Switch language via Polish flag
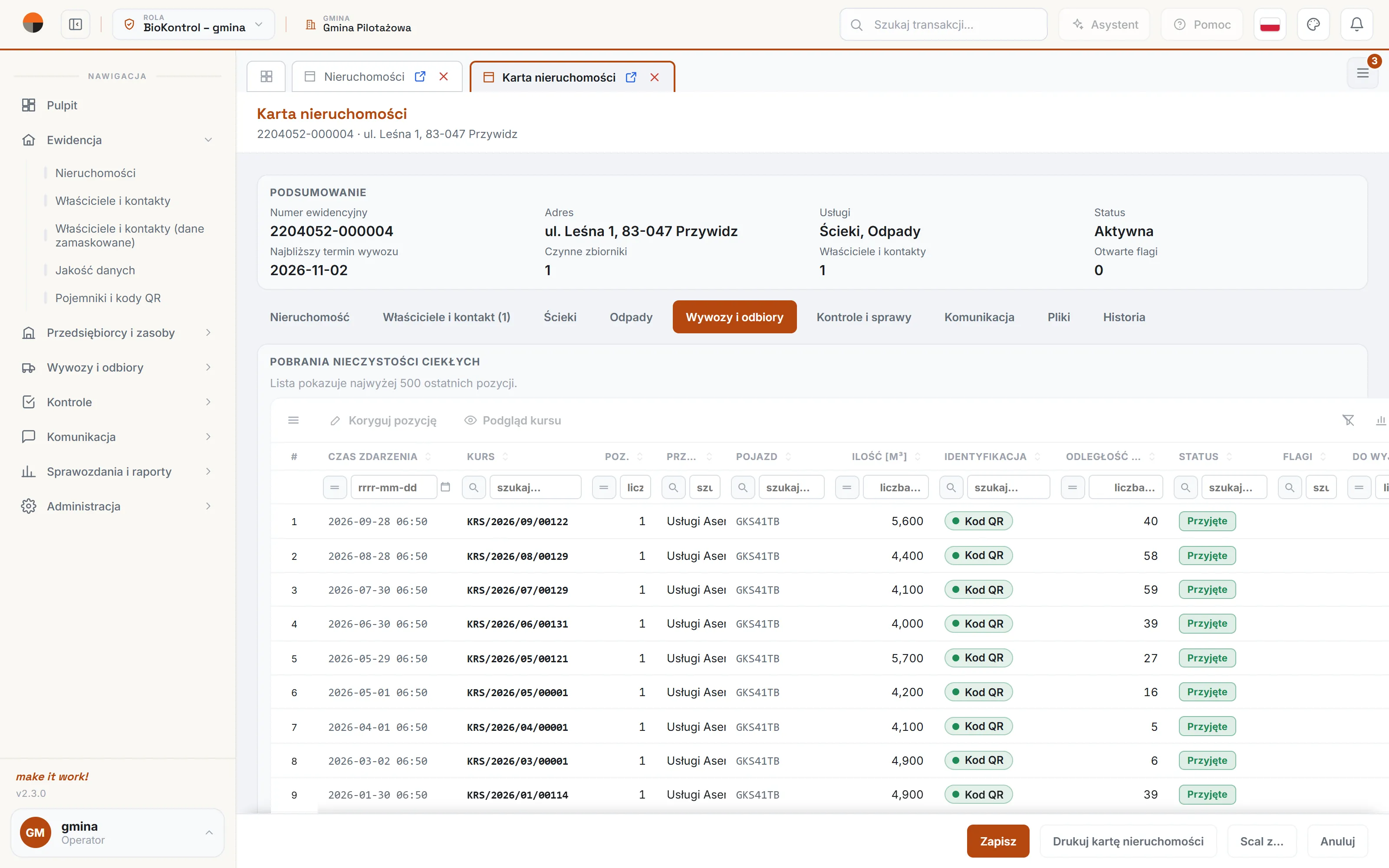This screenshot has height=868, width=1389. click(1270, 25)
